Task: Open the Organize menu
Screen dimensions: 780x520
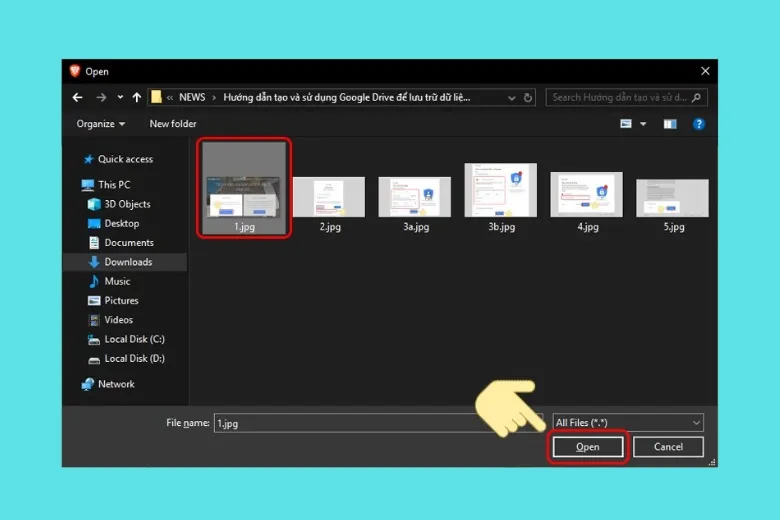Action: pos(100,124)
